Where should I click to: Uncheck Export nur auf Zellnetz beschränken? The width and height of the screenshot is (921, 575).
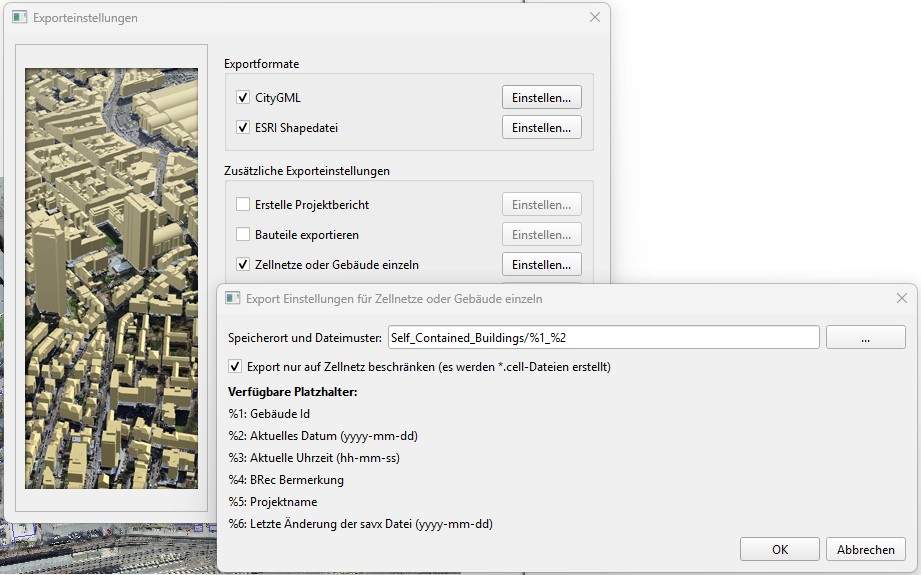236,367
